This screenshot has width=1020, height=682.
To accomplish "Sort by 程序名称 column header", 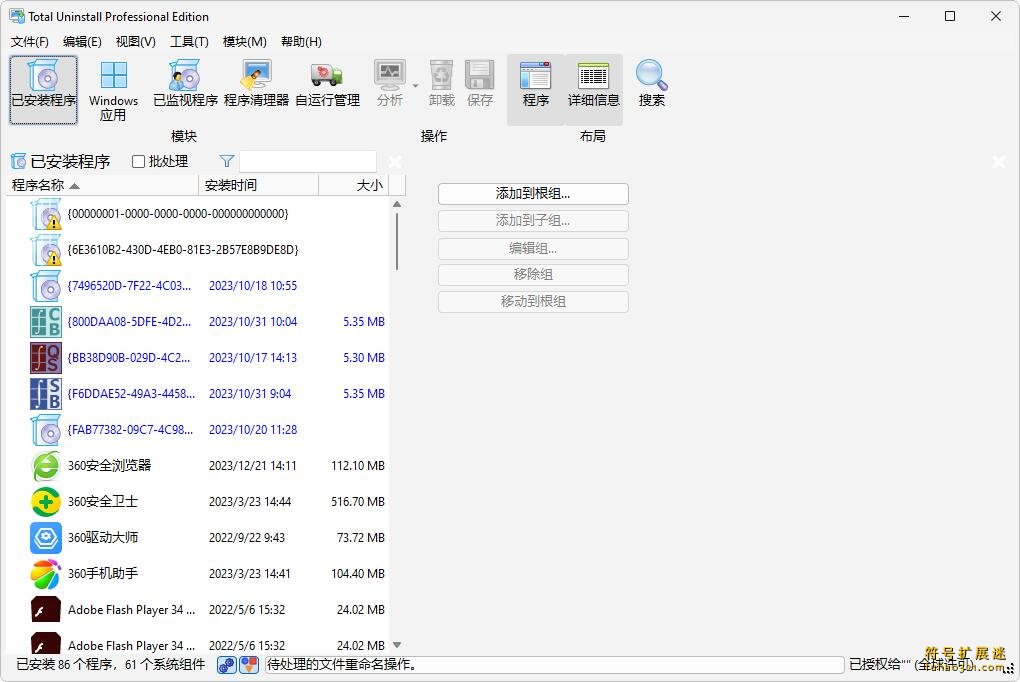I will pyautogui.click(x=102, y=185).
